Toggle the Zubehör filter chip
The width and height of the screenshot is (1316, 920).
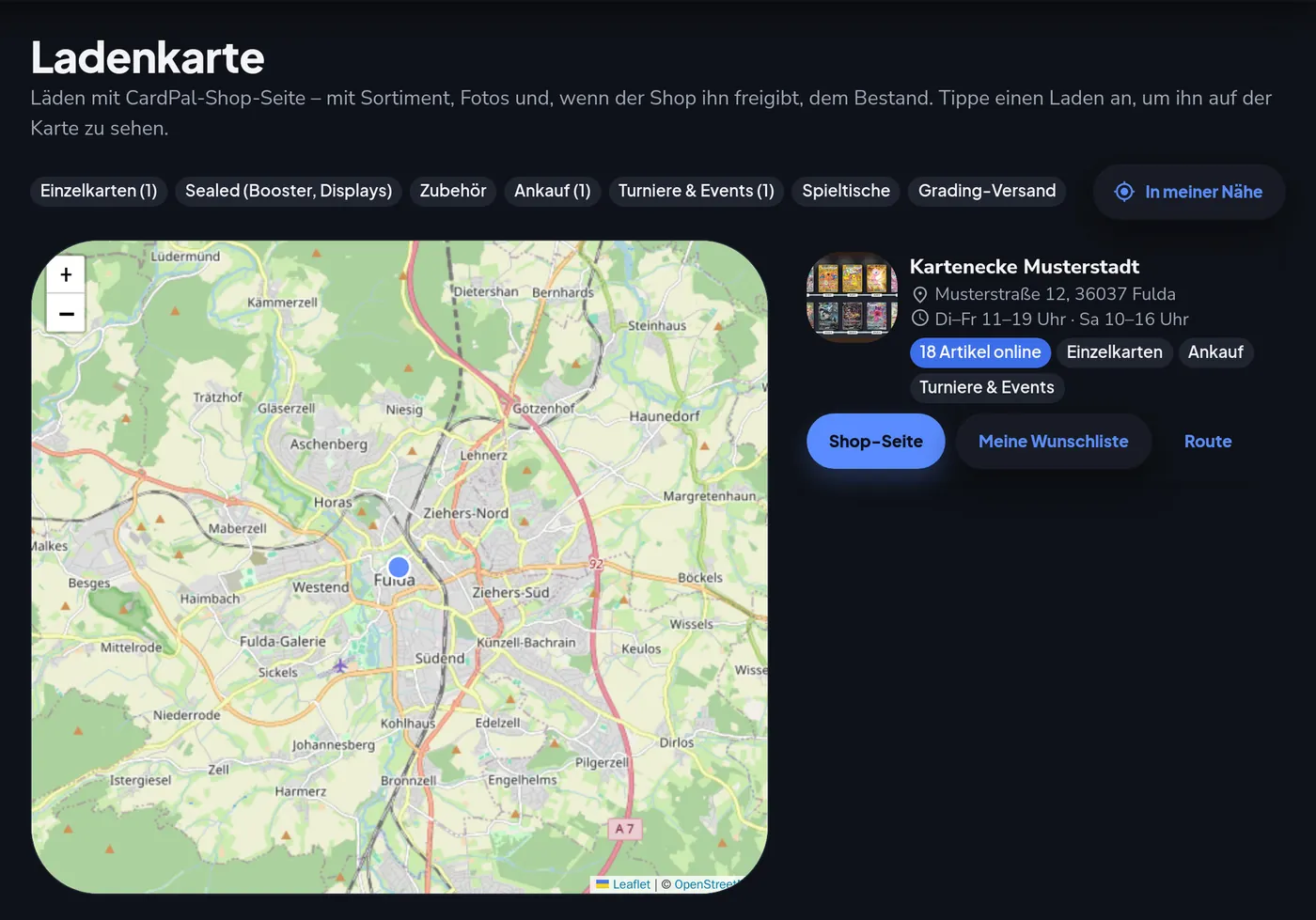(x=453, y=191)
